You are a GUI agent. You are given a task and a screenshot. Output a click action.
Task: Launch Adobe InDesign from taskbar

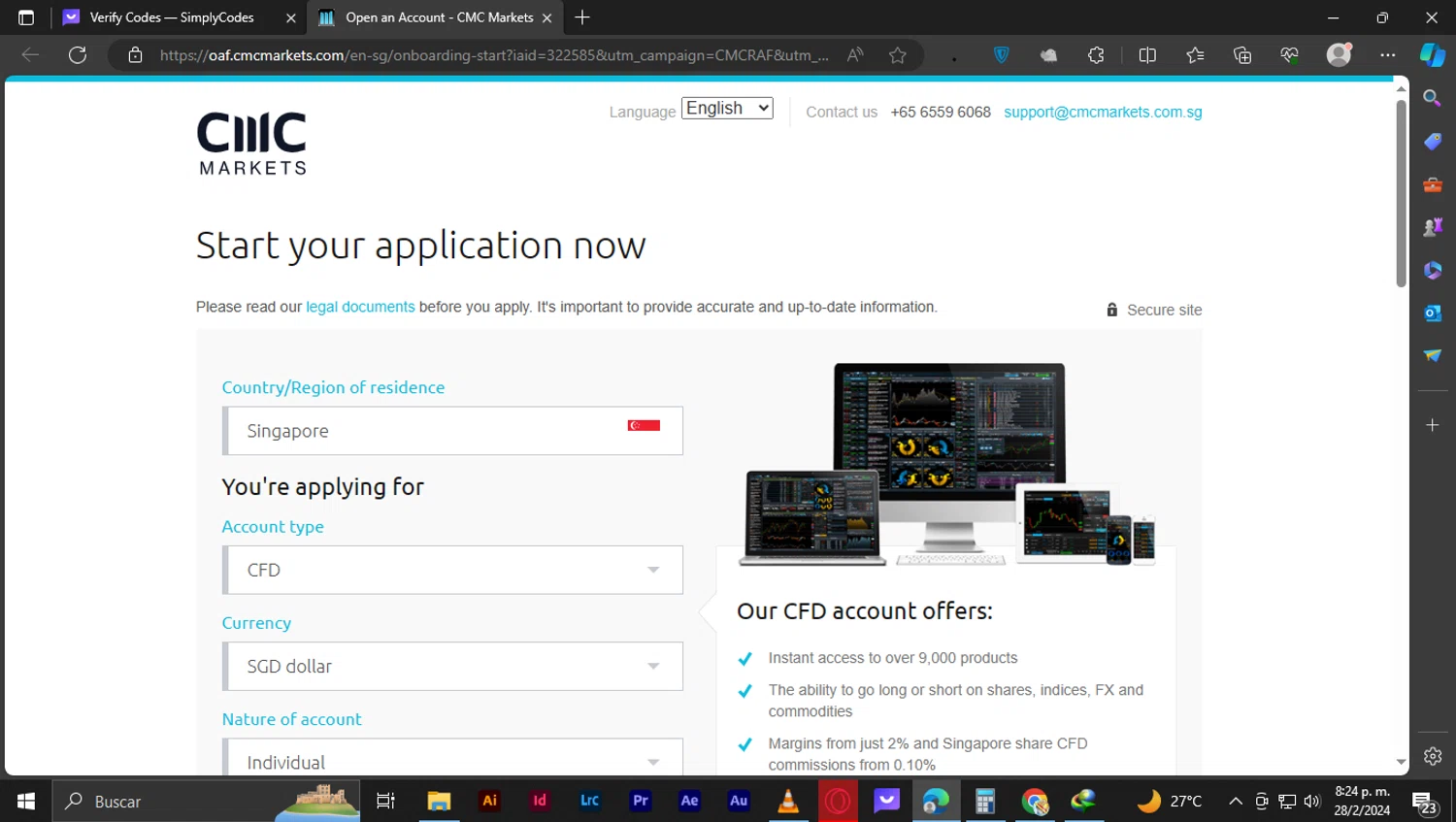[x=540, y=801]
